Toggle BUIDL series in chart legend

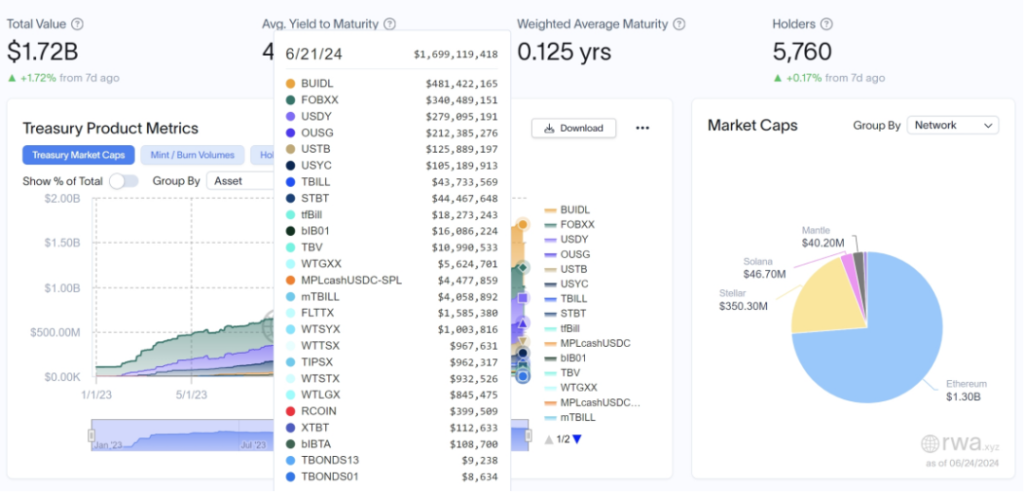(x=567, y=210)
